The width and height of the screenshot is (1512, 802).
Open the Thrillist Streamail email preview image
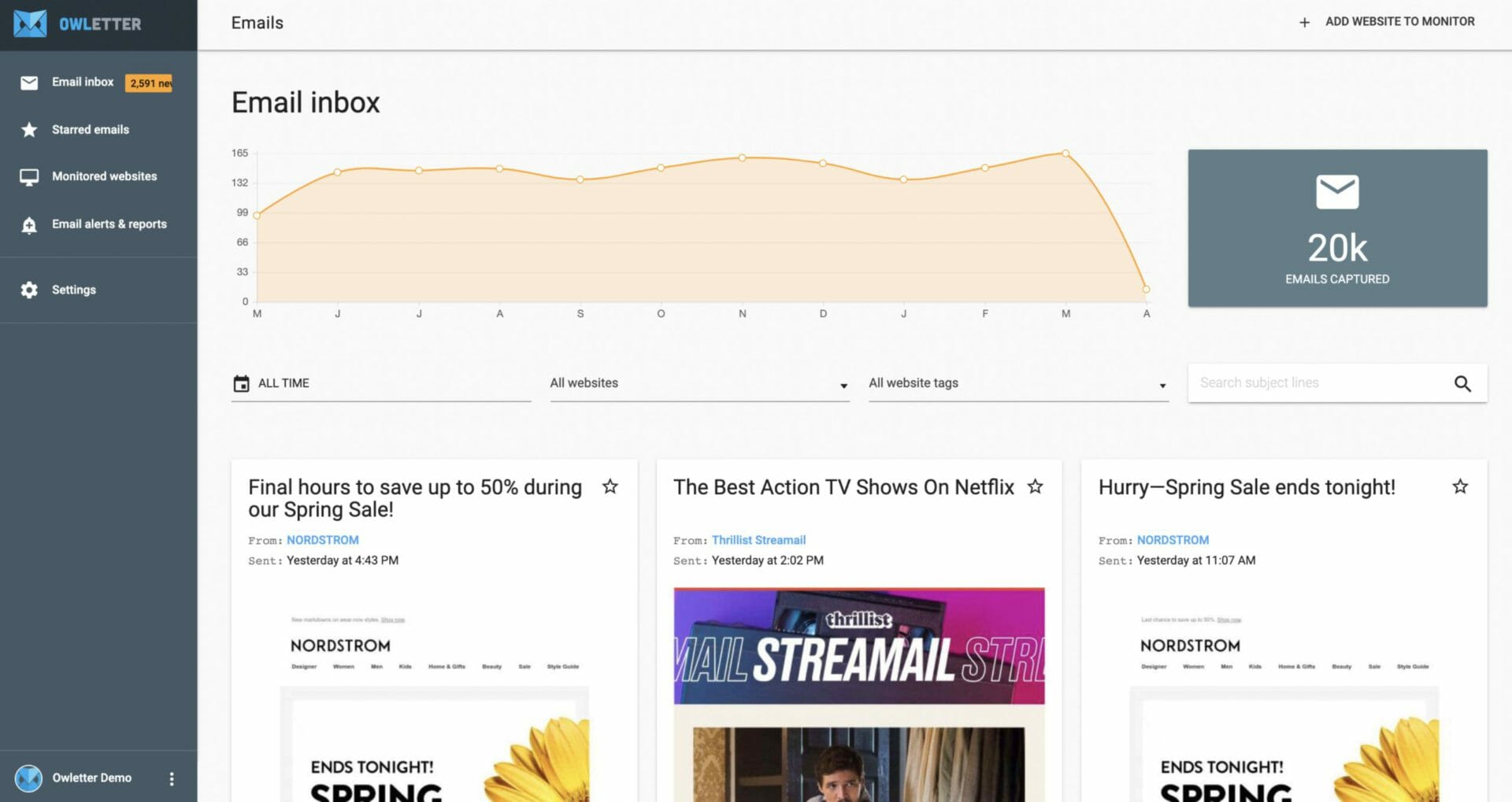[859, 694]
